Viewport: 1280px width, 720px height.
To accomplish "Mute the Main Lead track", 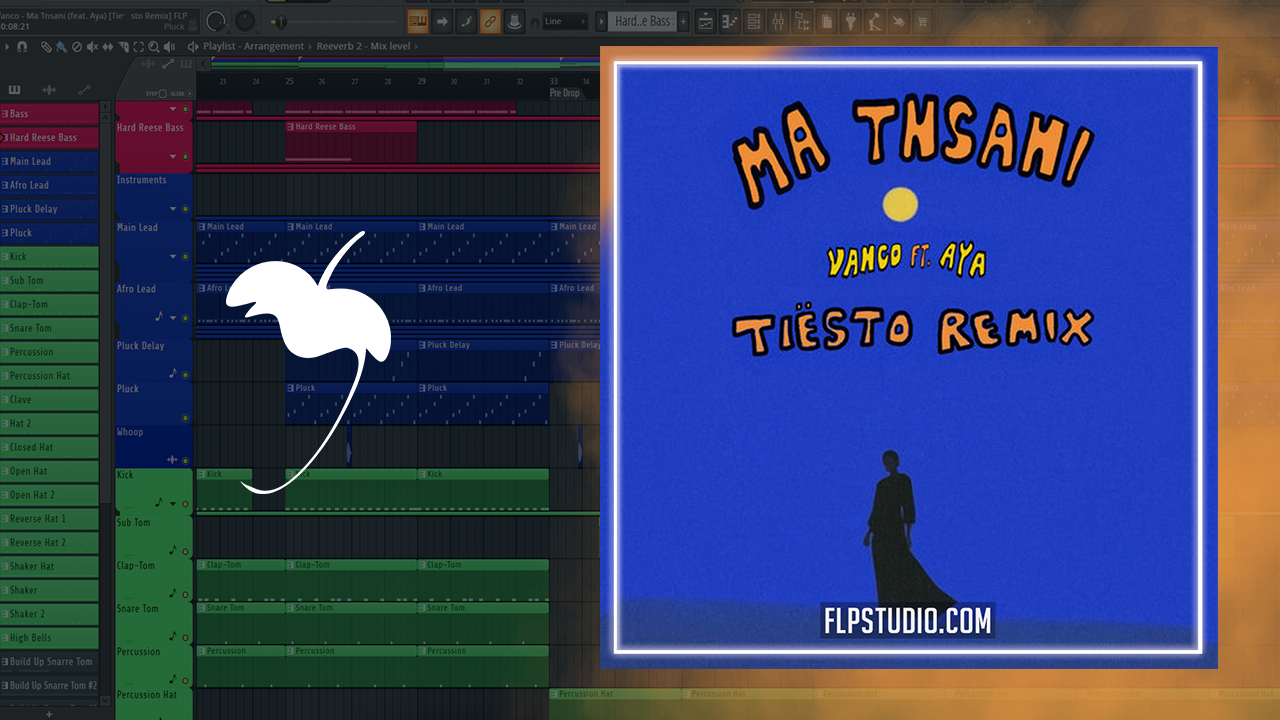I will click(185, 257).
